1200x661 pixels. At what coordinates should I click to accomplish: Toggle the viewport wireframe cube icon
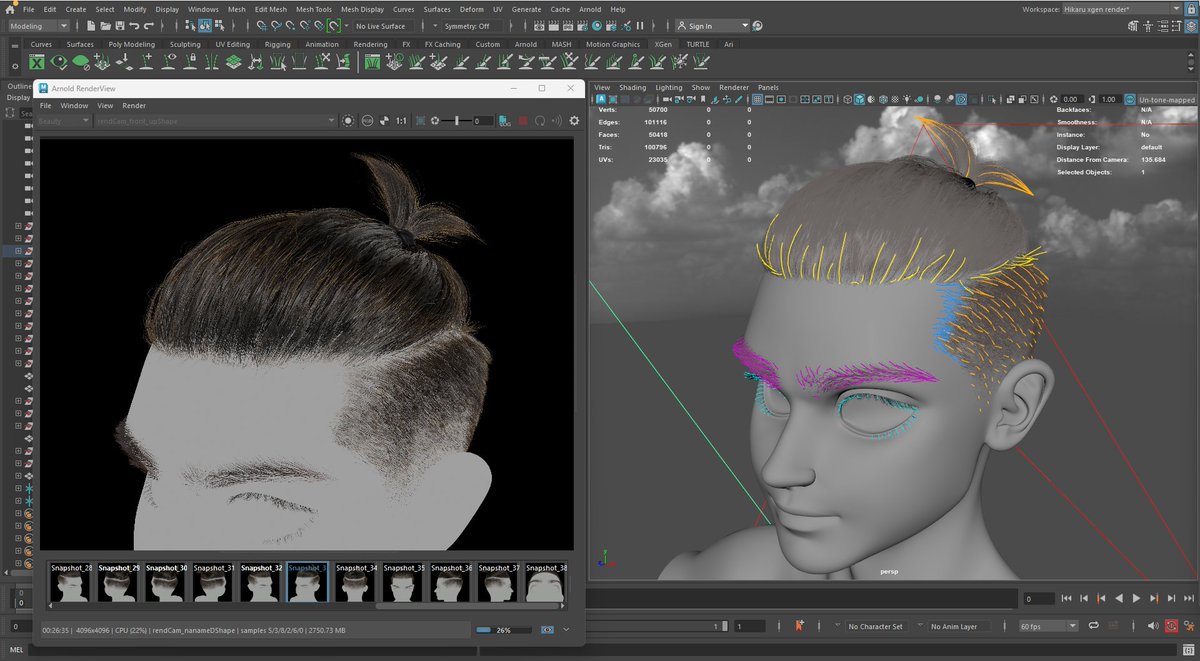[848, 100]
